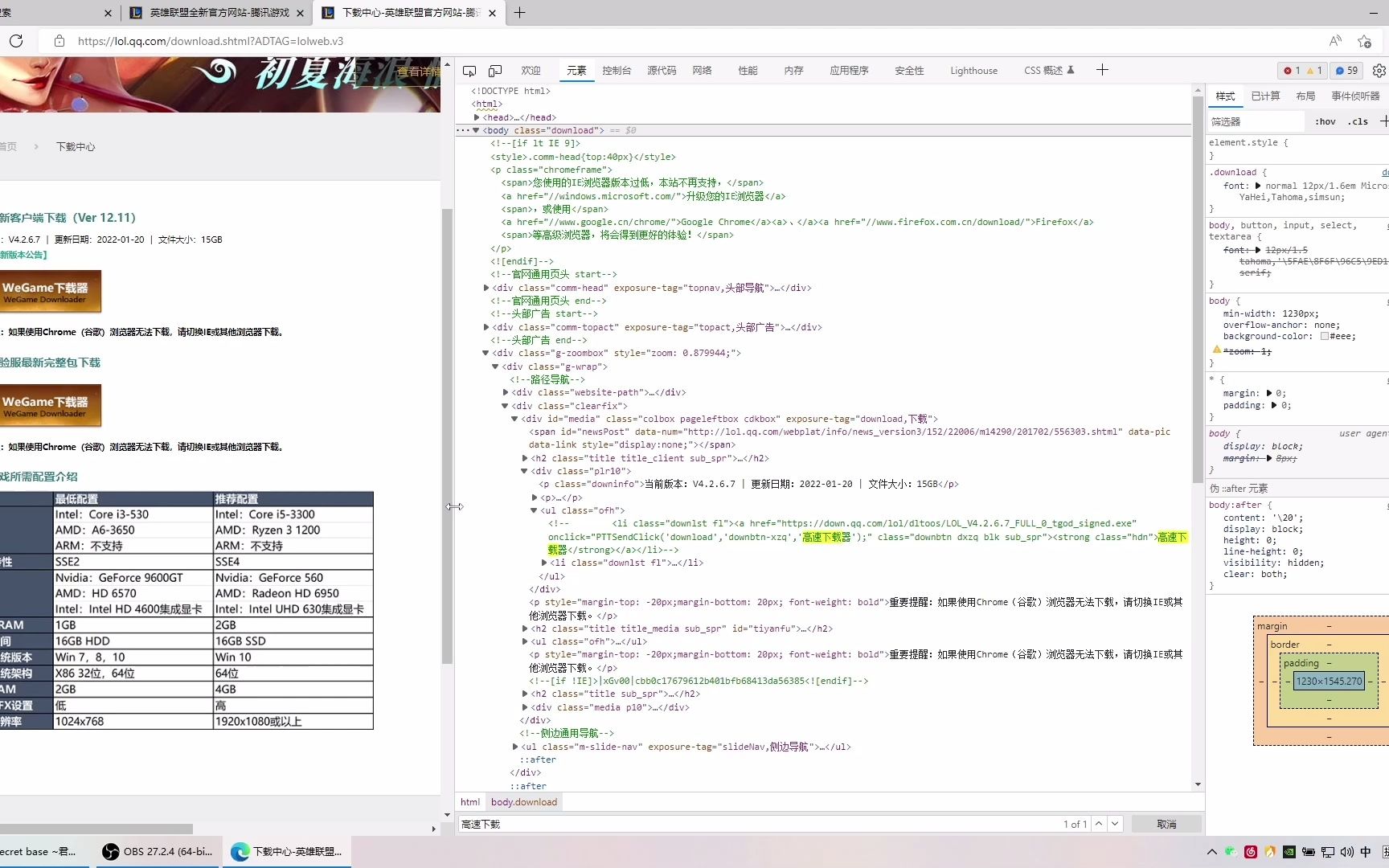Click 取消 to cancel the search
The image size is (1389, 868).
pyautogui.click(x=1166, y=824)
